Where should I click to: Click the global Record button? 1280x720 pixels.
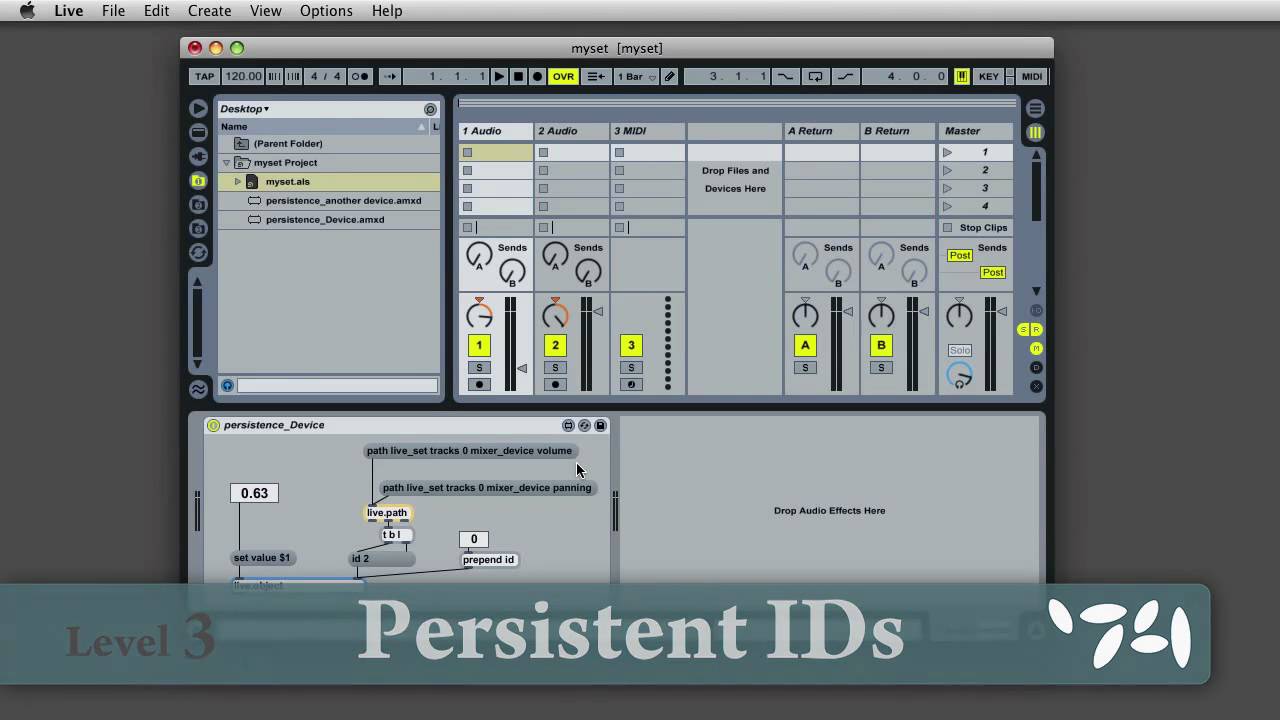537,77
